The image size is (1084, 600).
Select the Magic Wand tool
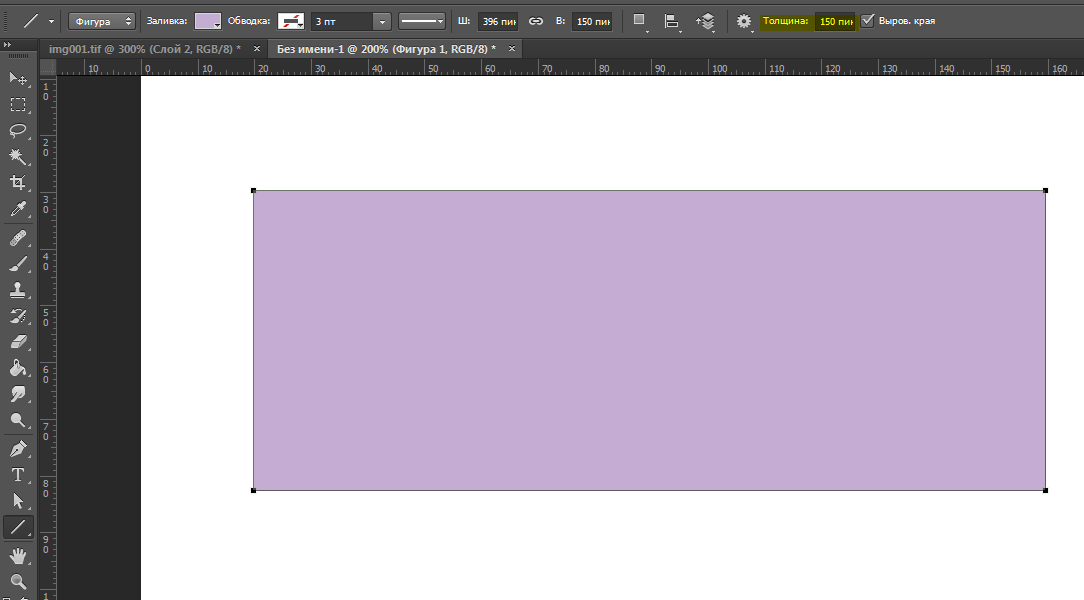pos(18,157)
